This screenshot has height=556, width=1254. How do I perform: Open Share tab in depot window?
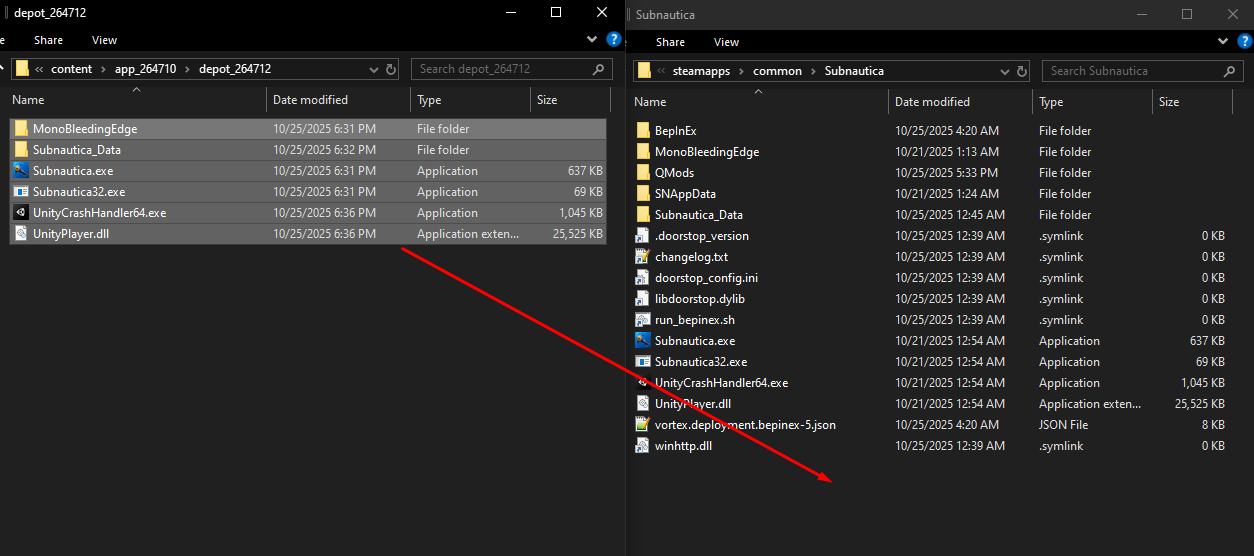[x=48, y=40]
